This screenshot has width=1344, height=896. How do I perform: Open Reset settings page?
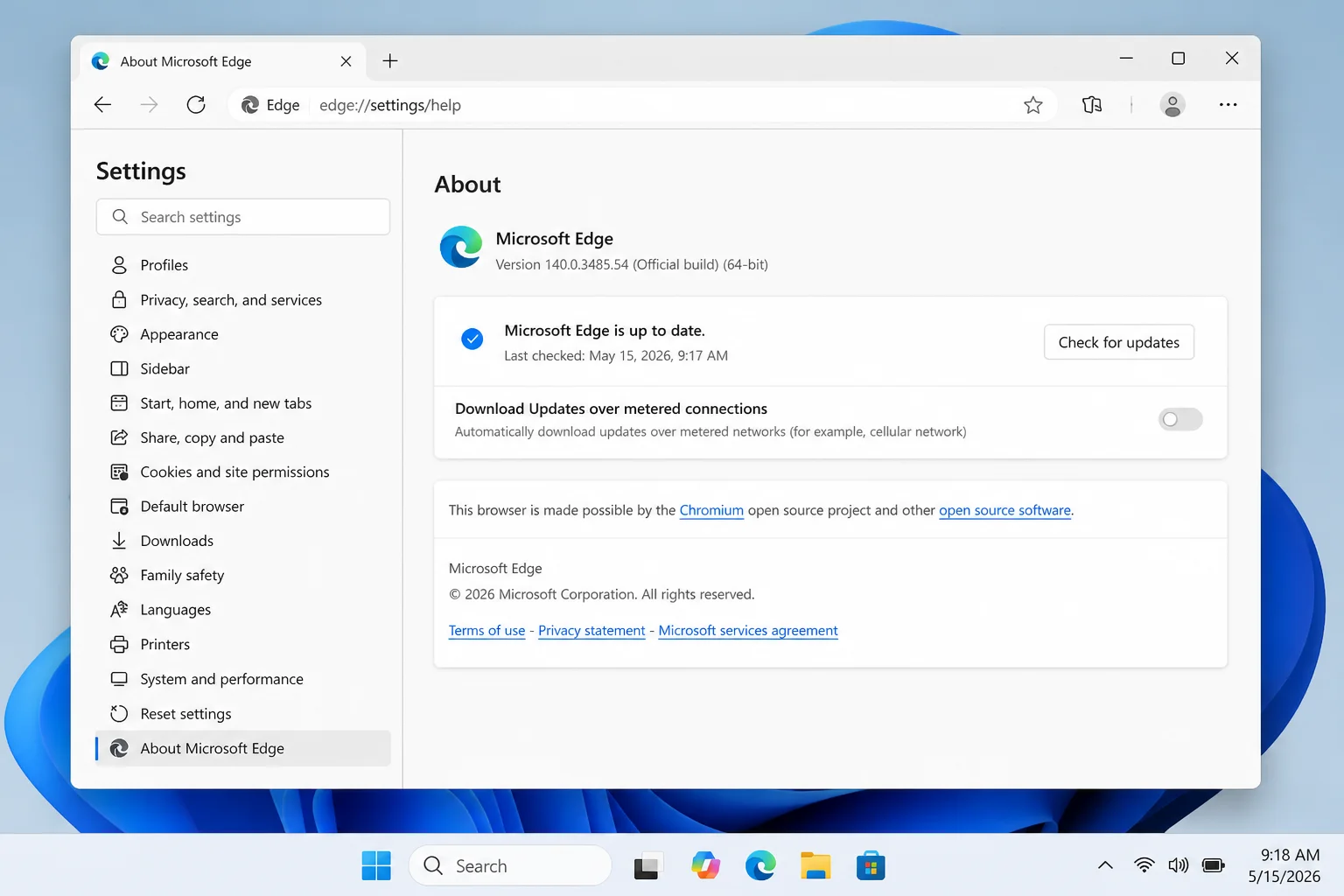pyautogui.click(x=243, y=714)
